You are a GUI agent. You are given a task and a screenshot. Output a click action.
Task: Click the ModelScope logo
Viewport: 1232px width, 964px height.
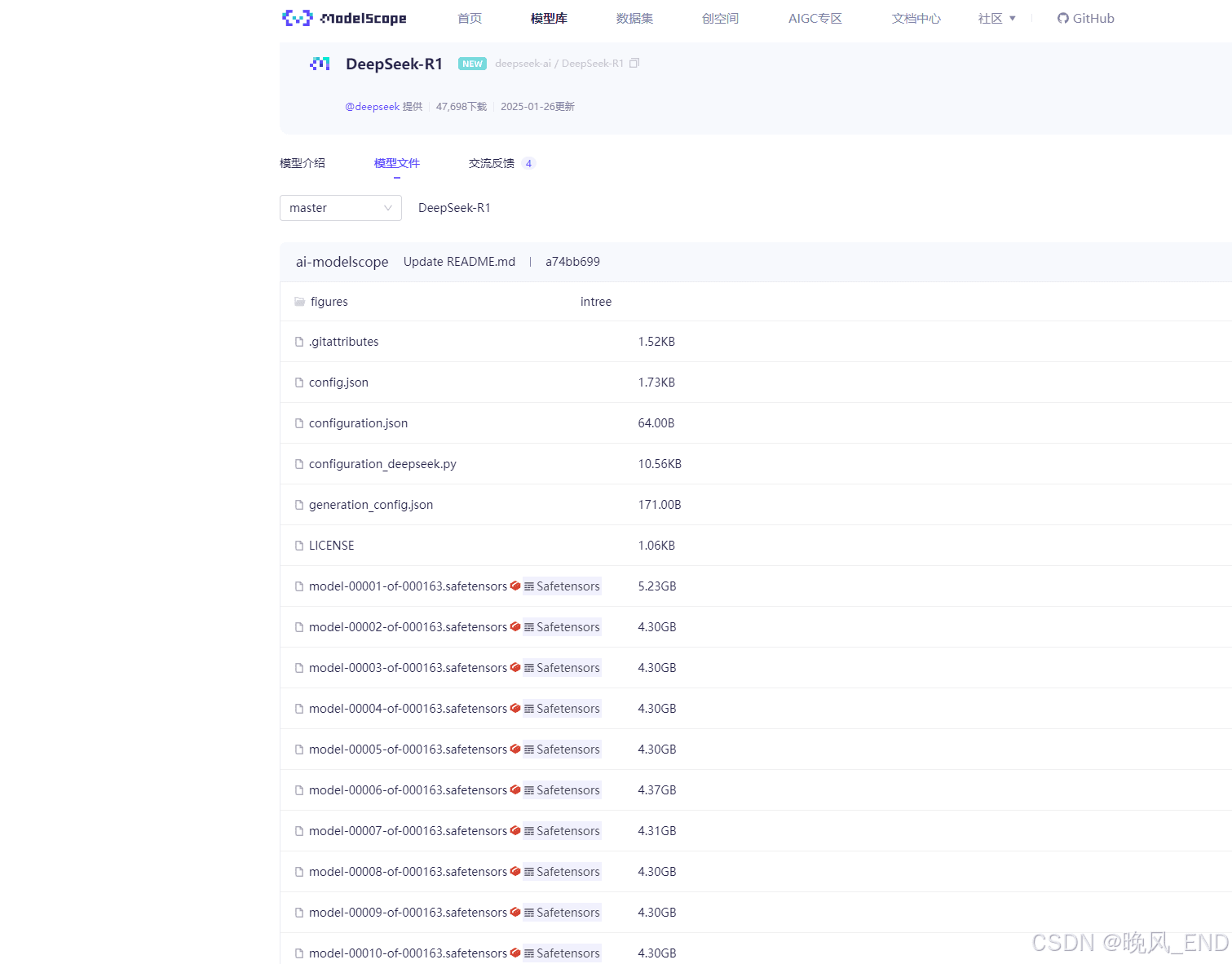(343, 18)
